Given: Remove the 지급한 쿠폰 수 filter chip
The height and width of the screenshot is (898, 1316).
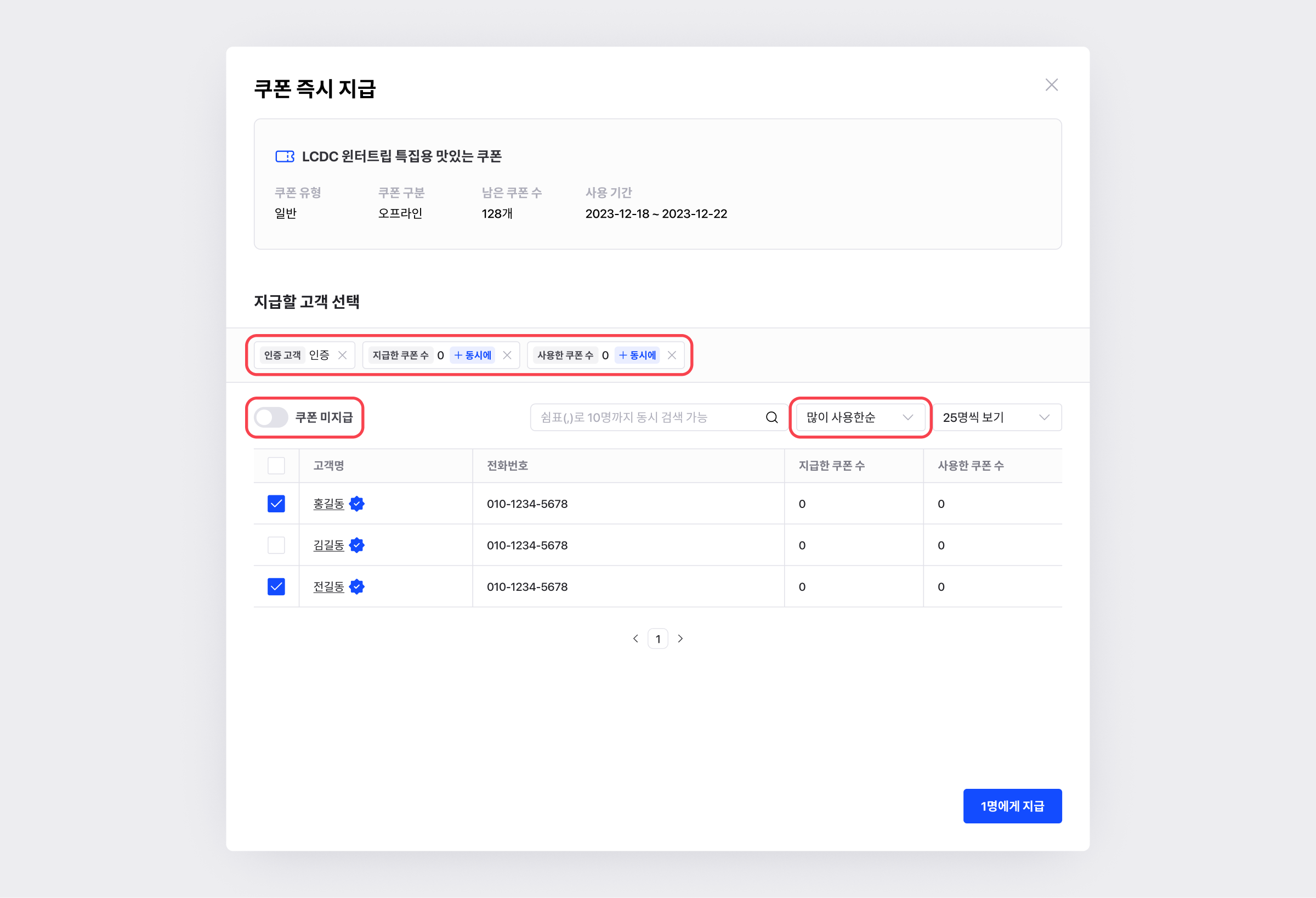Looking at the screenshot, I should pos(507,355).
